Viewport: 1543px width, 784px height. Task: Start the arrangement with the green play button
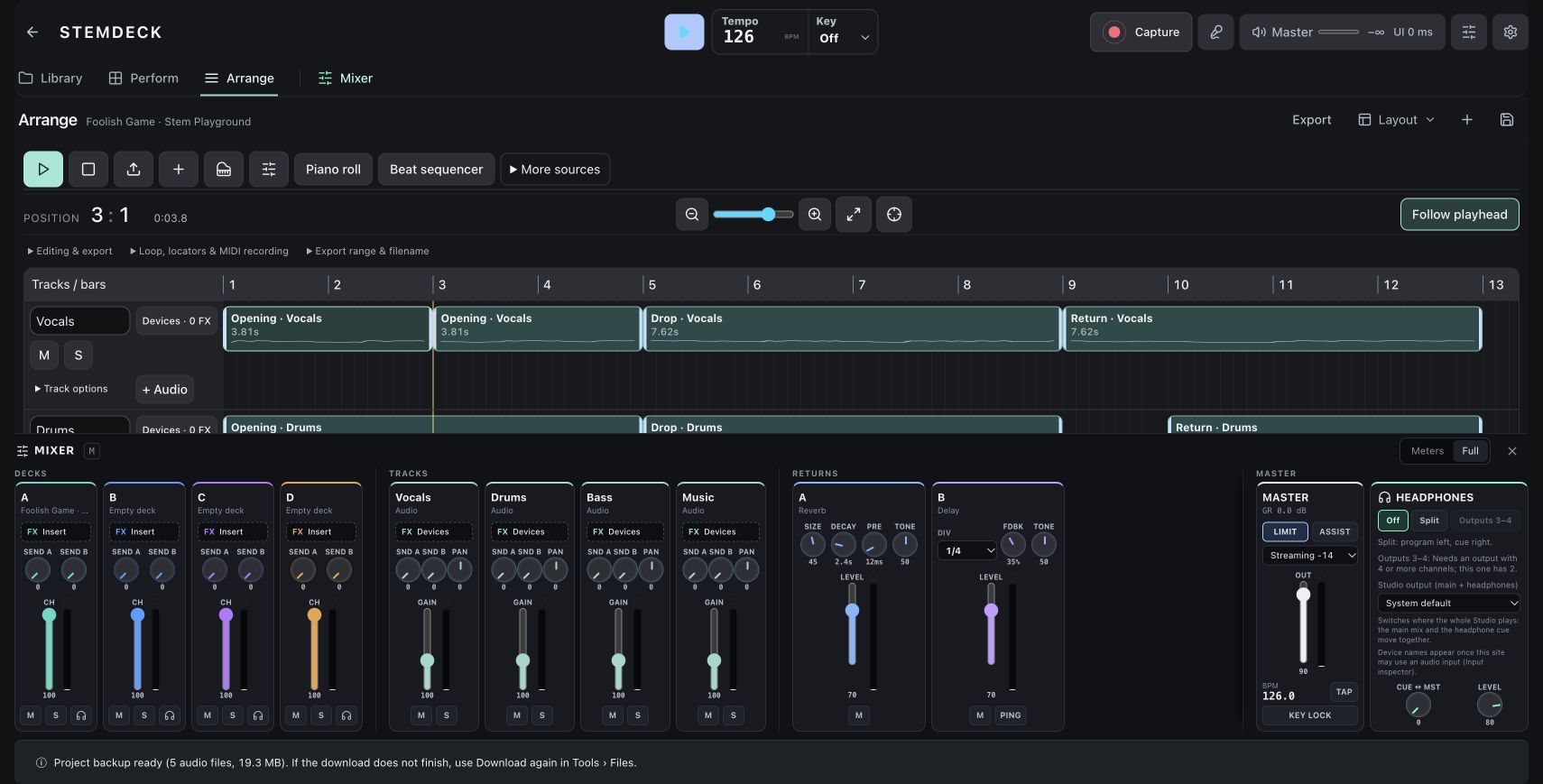click(x=43, y=169)
